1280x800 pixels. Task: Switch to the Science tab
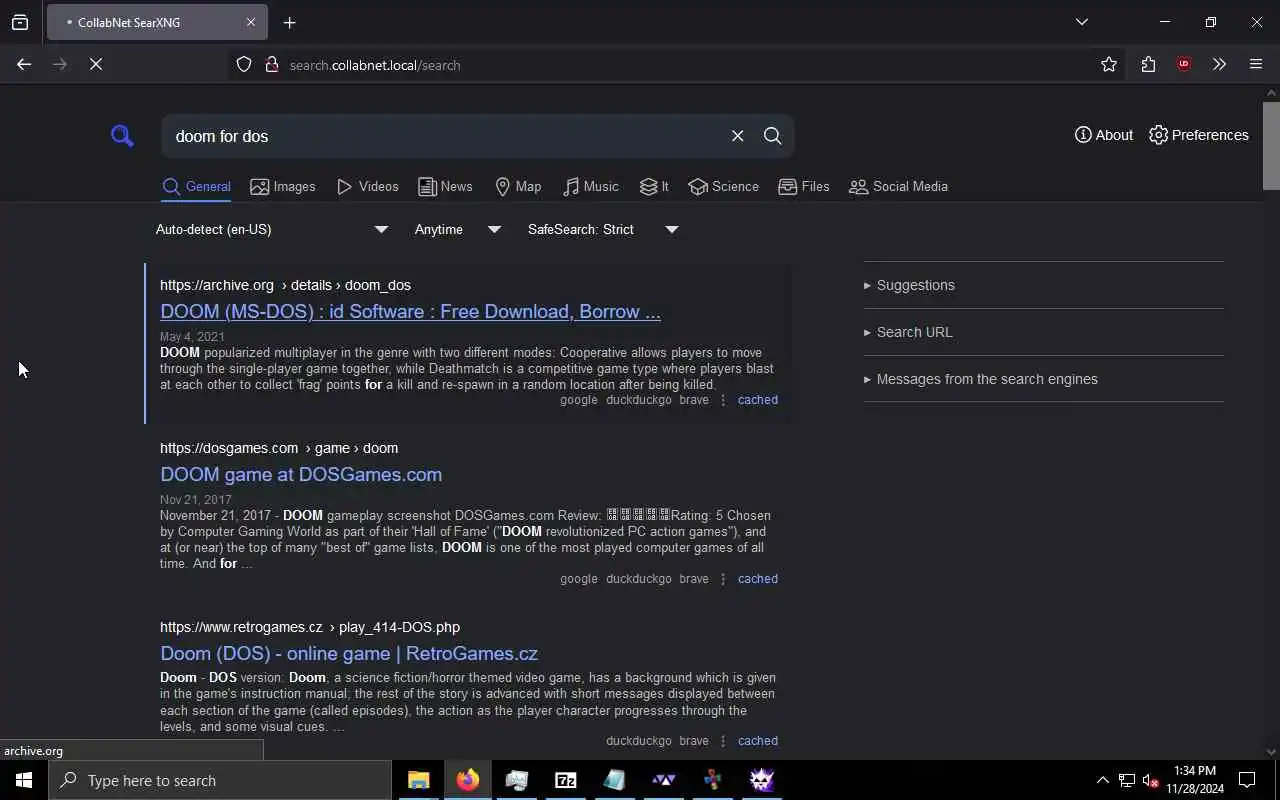tap(723, 187)
